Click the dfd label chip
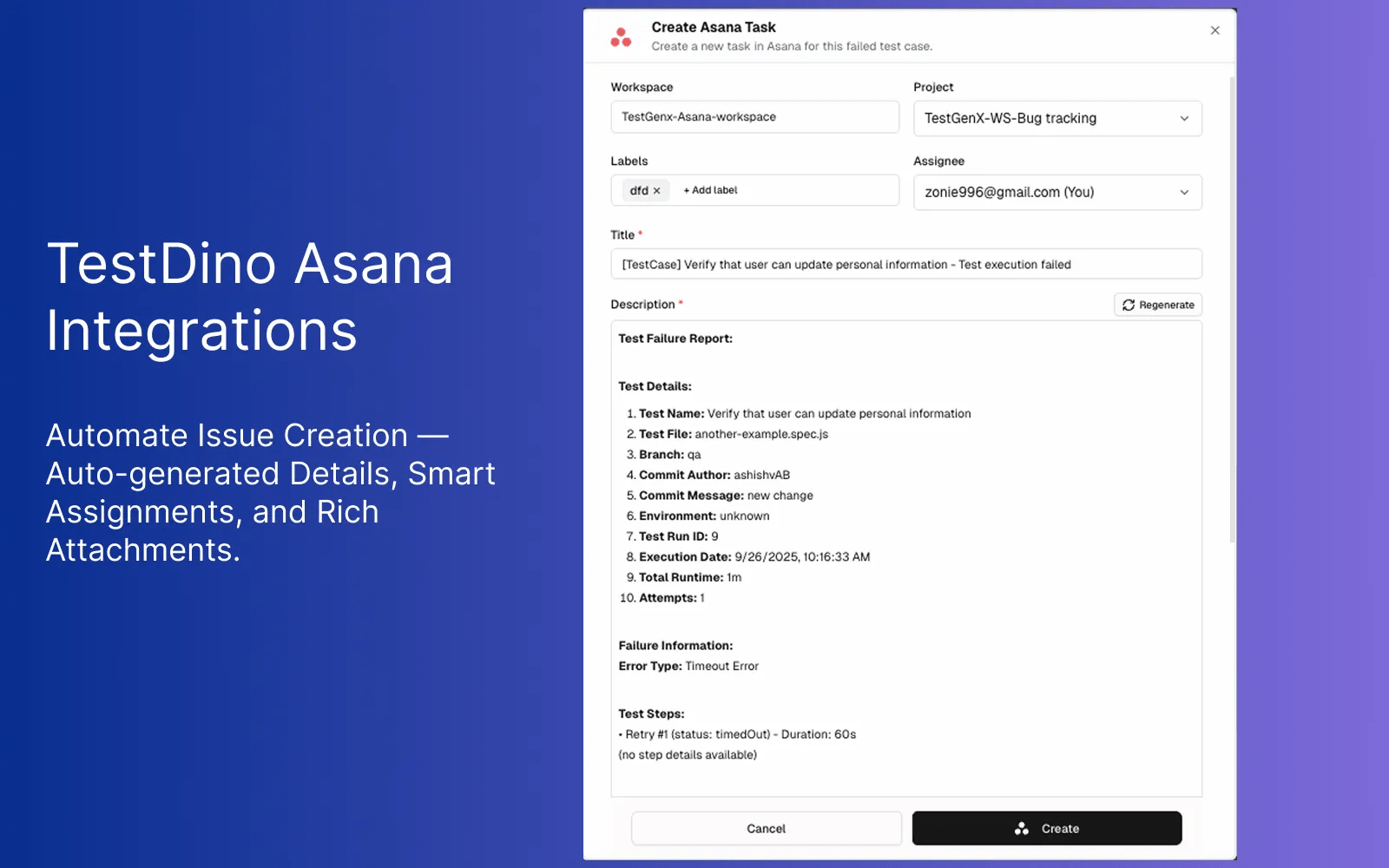This screenshot has width=1389, height=868. pyautogui.click(x=639, y=191)
